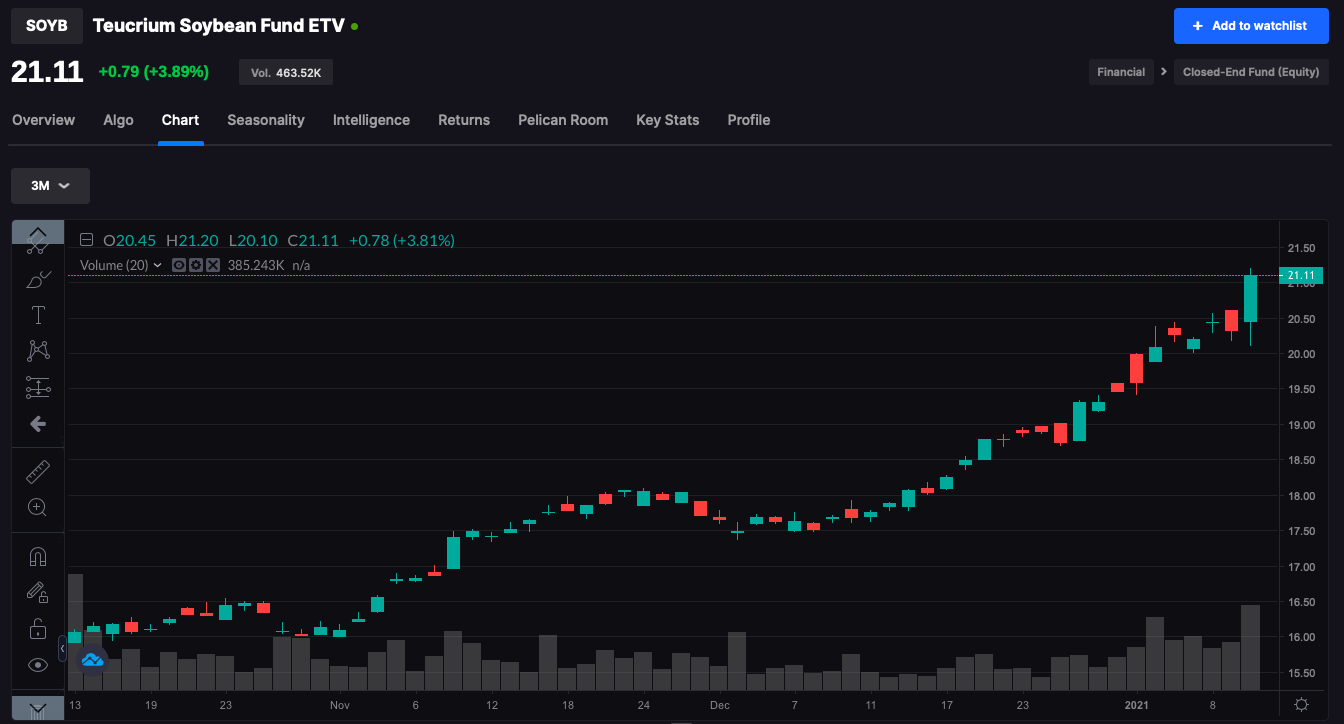Open the 3M time range dropdown
Screen dimensions: 1344x724
click(50, 186)
